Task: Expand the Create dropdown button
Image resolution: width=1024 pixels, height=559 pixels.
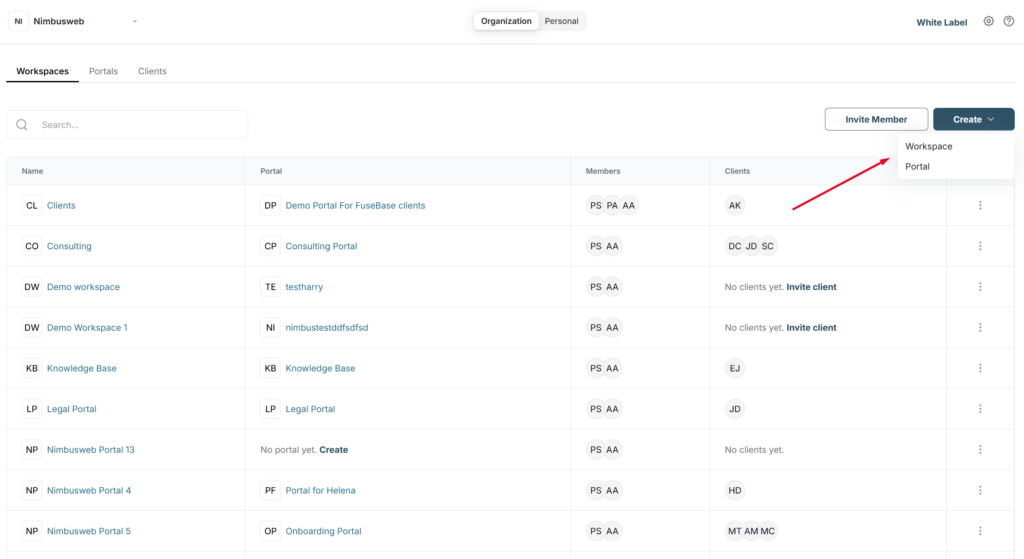Action: 974,120
